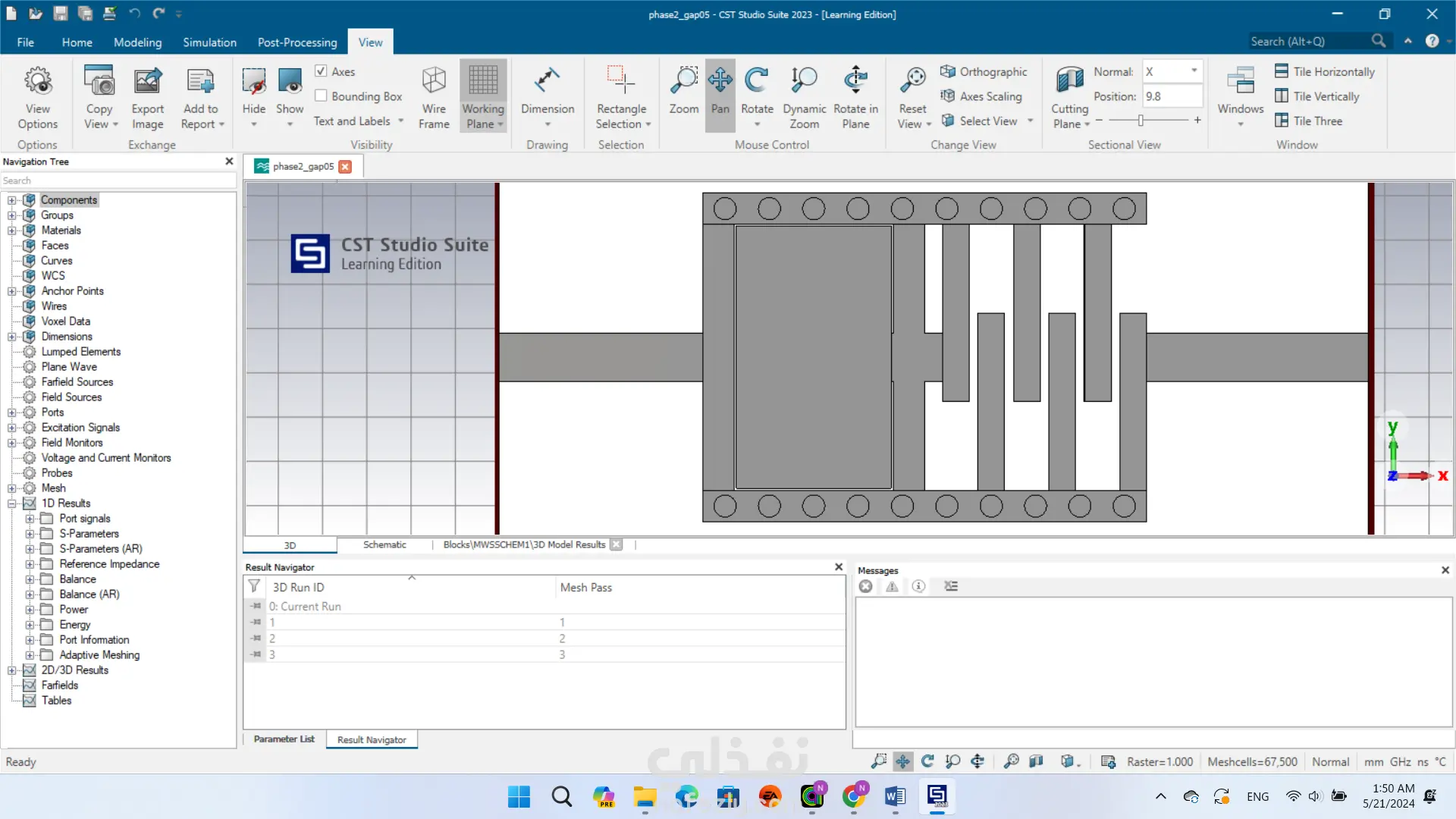1456x819 pixels.
Task: Switch to the Post-Processing ribbon tab
Action: [297, 42]
